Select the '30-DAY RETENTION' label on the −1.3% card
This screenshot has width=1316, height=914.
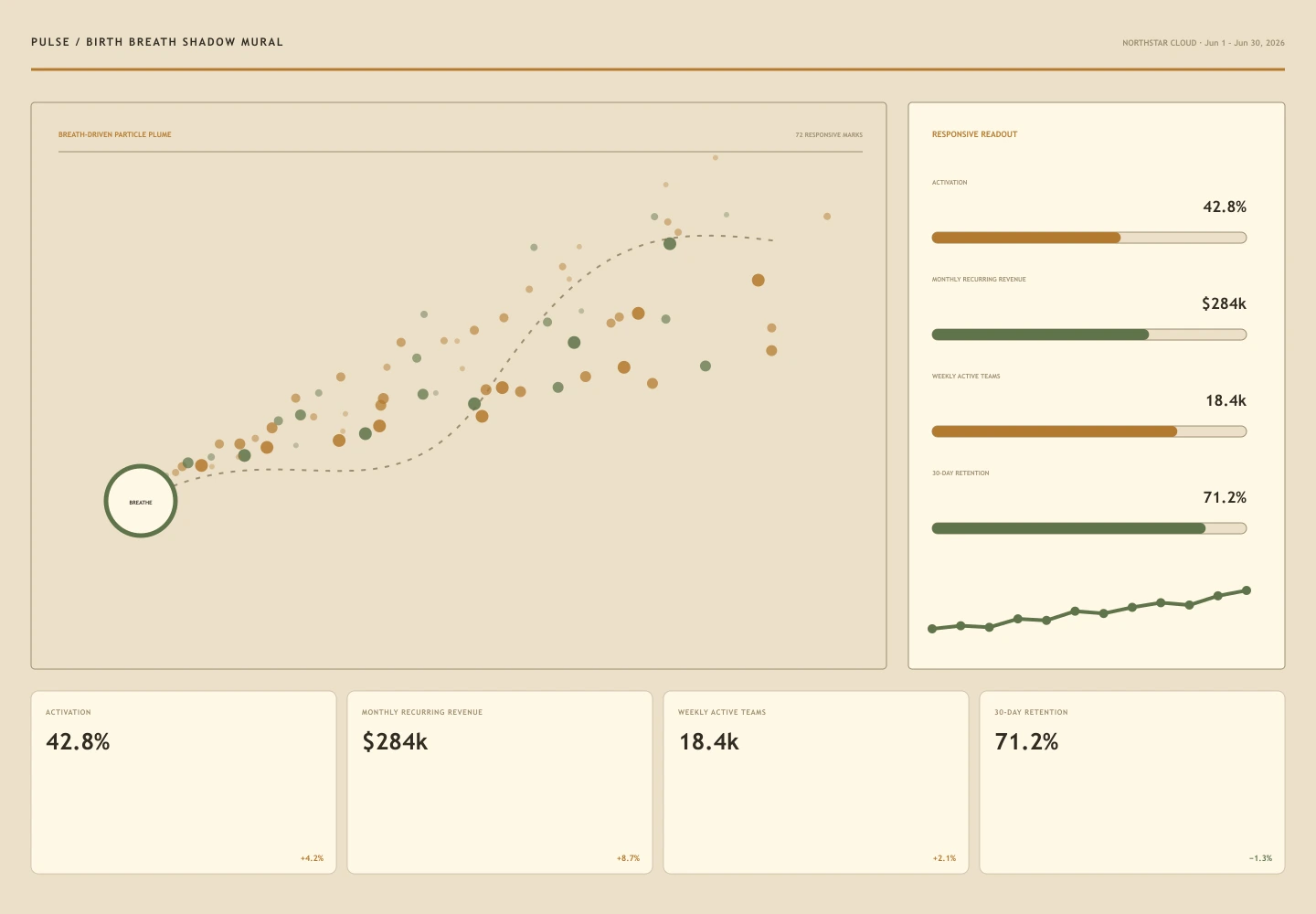coord(1031,712)
